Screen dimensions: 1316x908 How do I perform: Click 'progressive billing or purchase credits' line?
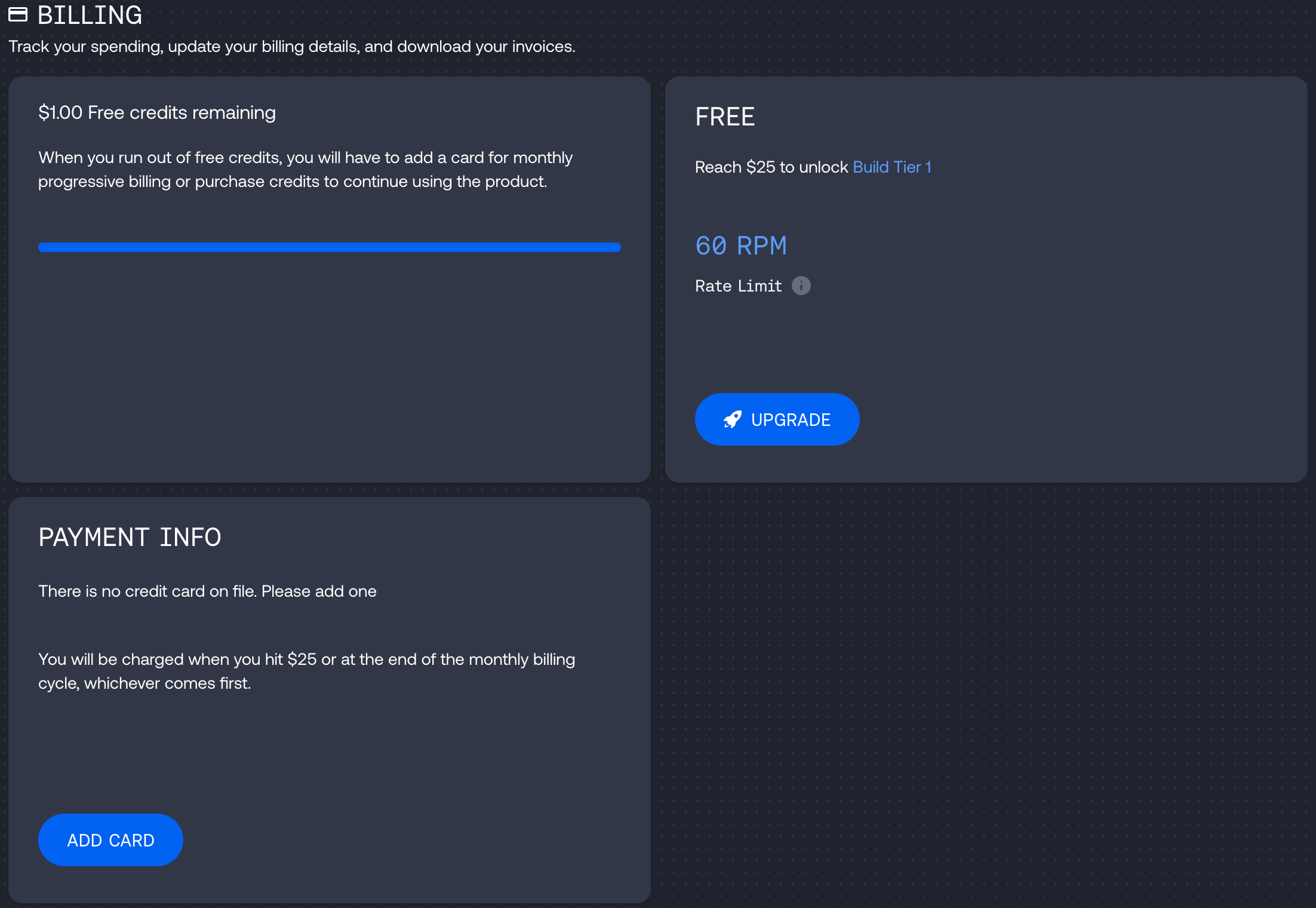pos(293,182)
